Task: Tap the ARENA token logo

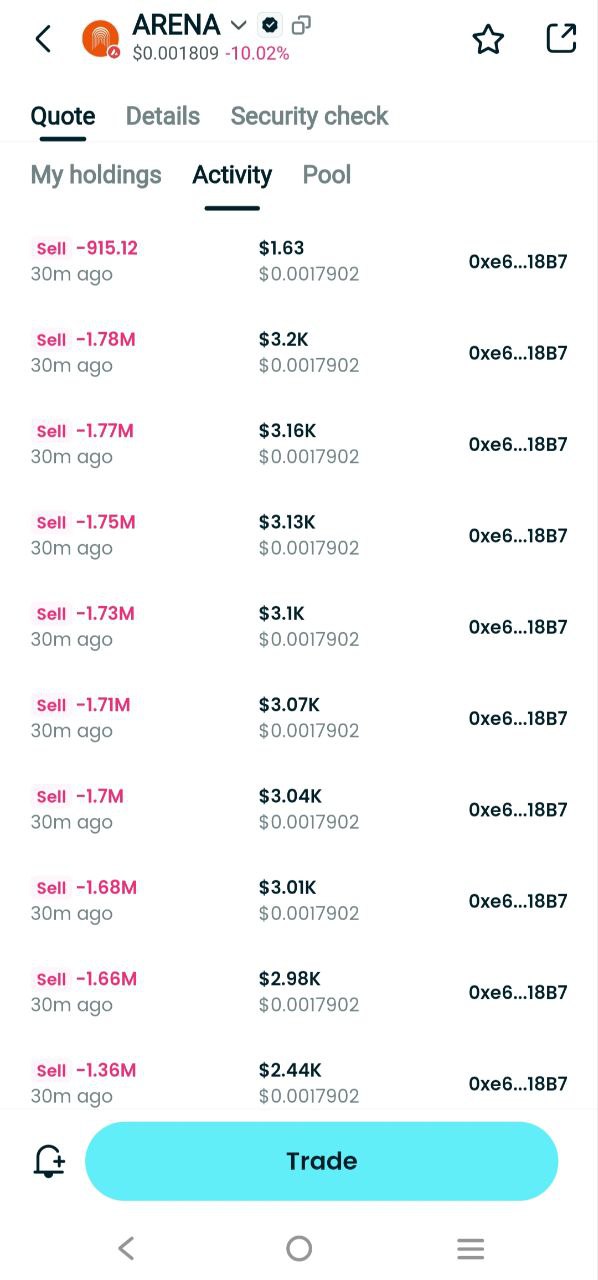Action: tap(100, 39)
